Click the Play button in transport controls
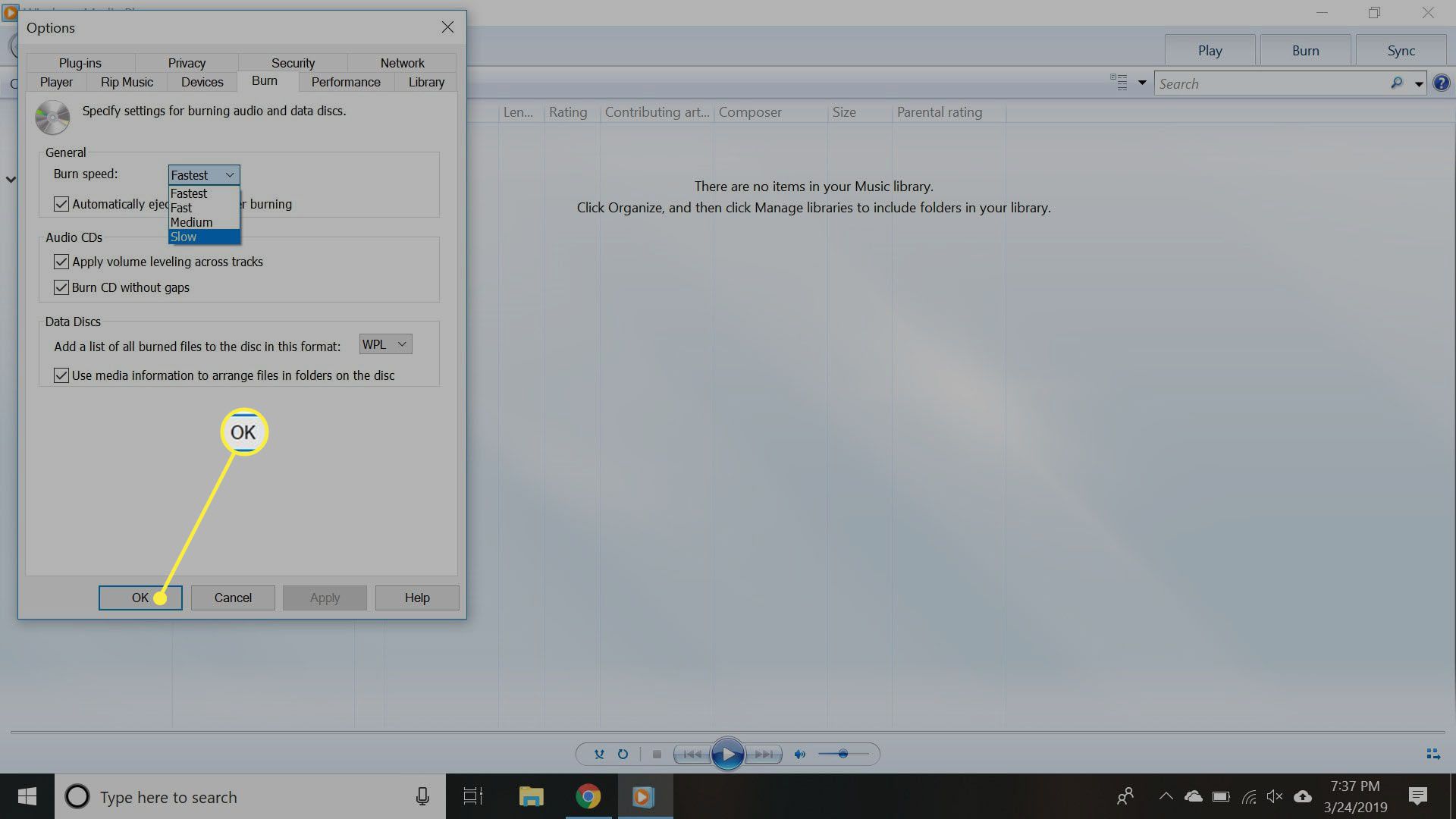 (728, 753)
